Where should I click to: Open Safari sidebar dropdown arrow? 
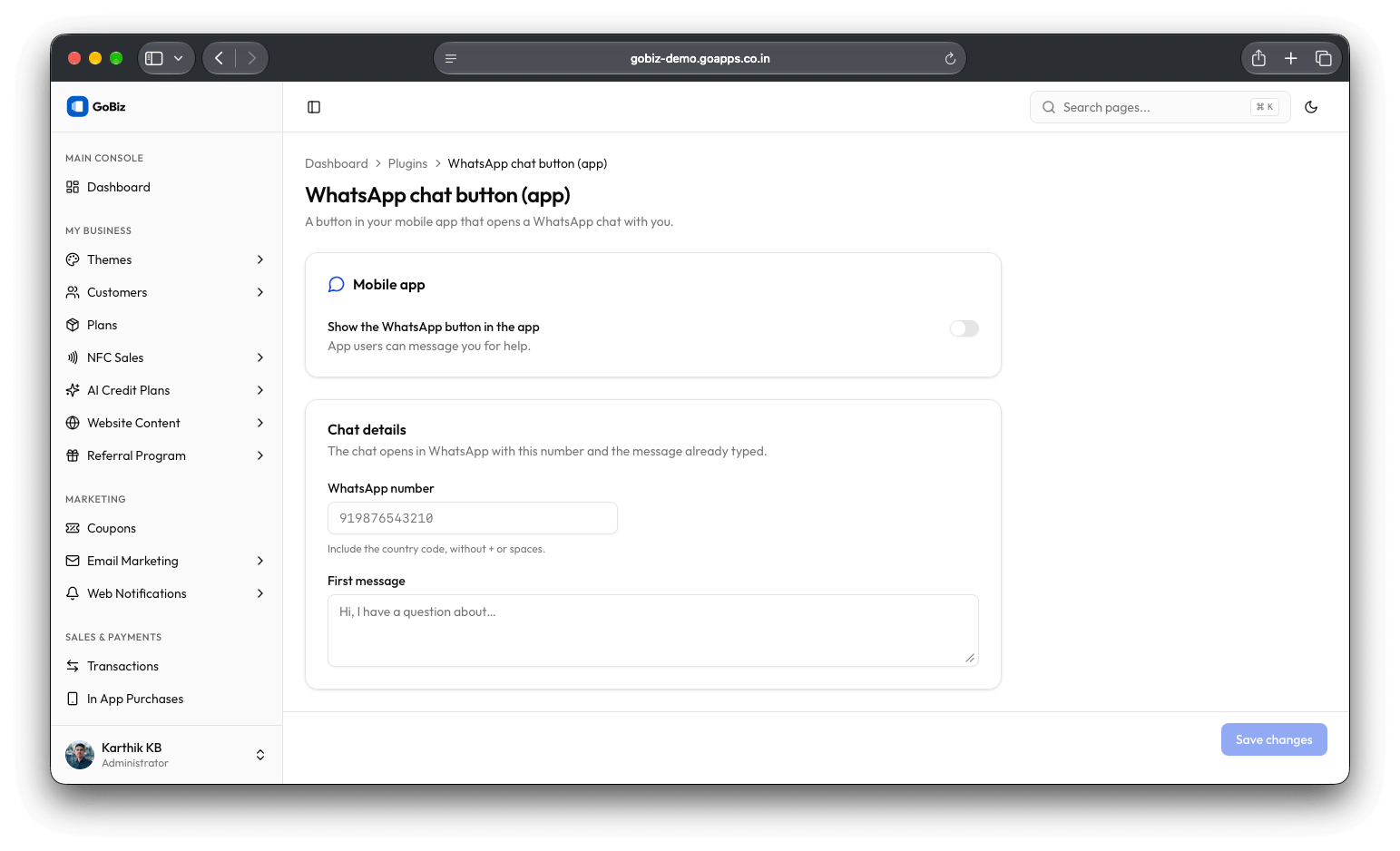[179, 58]
